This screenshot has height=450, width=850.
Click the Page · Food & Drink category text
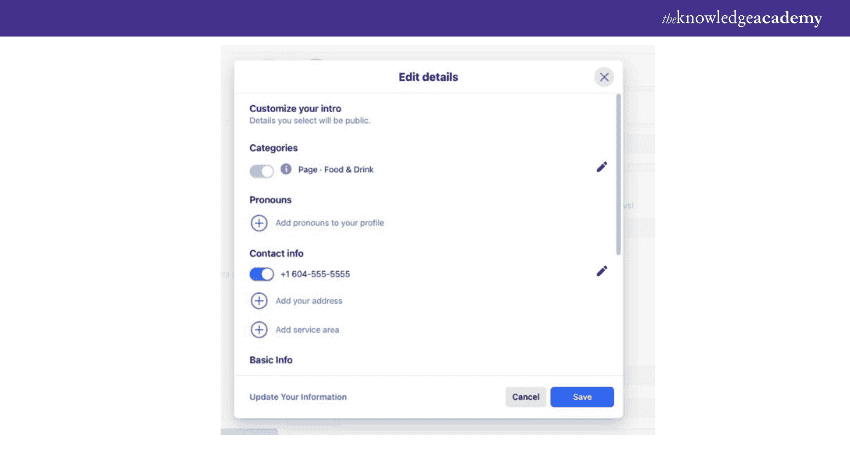(336, 170)
